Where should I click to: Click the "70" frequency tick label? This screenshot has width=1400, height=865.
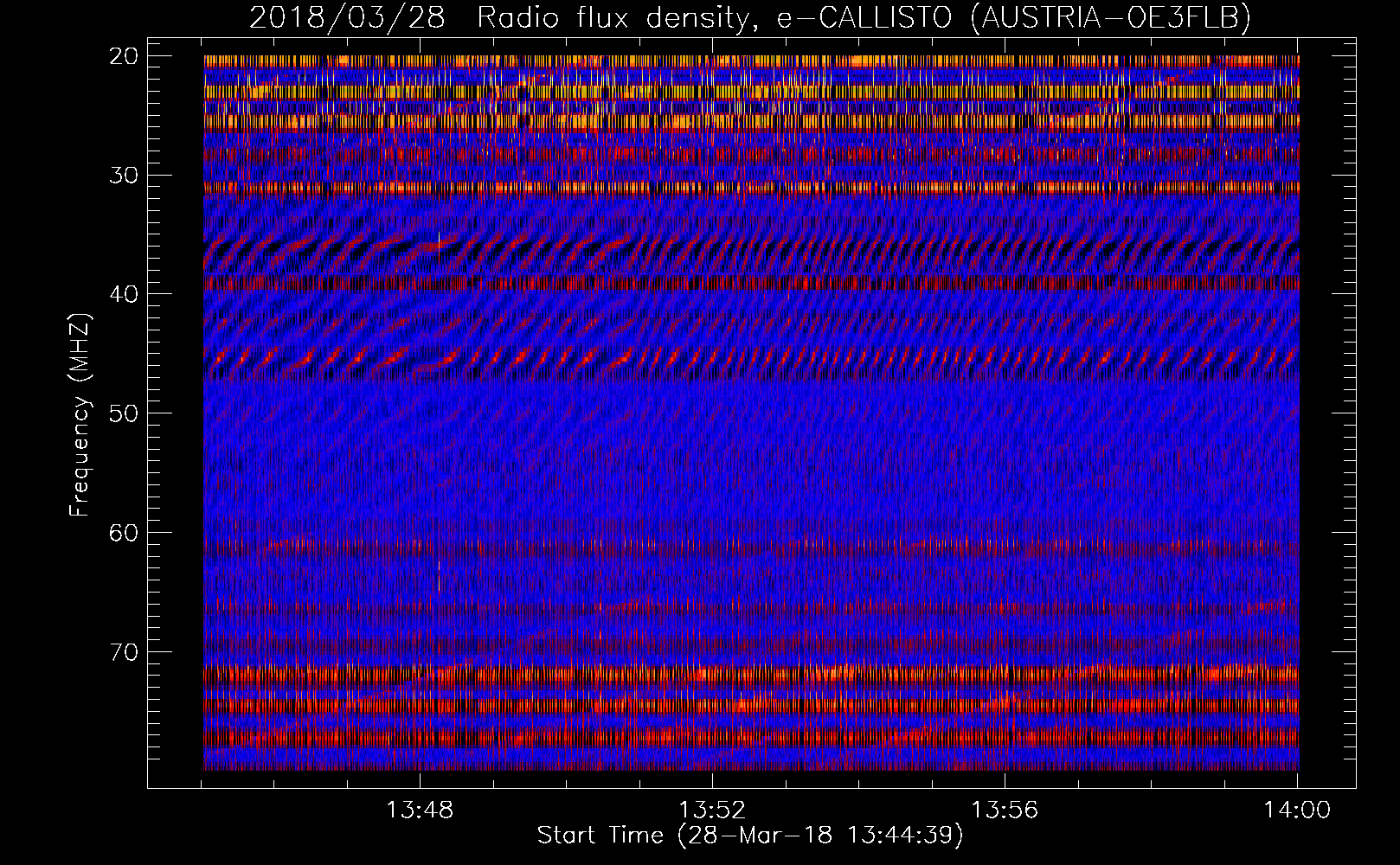[125, 651]
